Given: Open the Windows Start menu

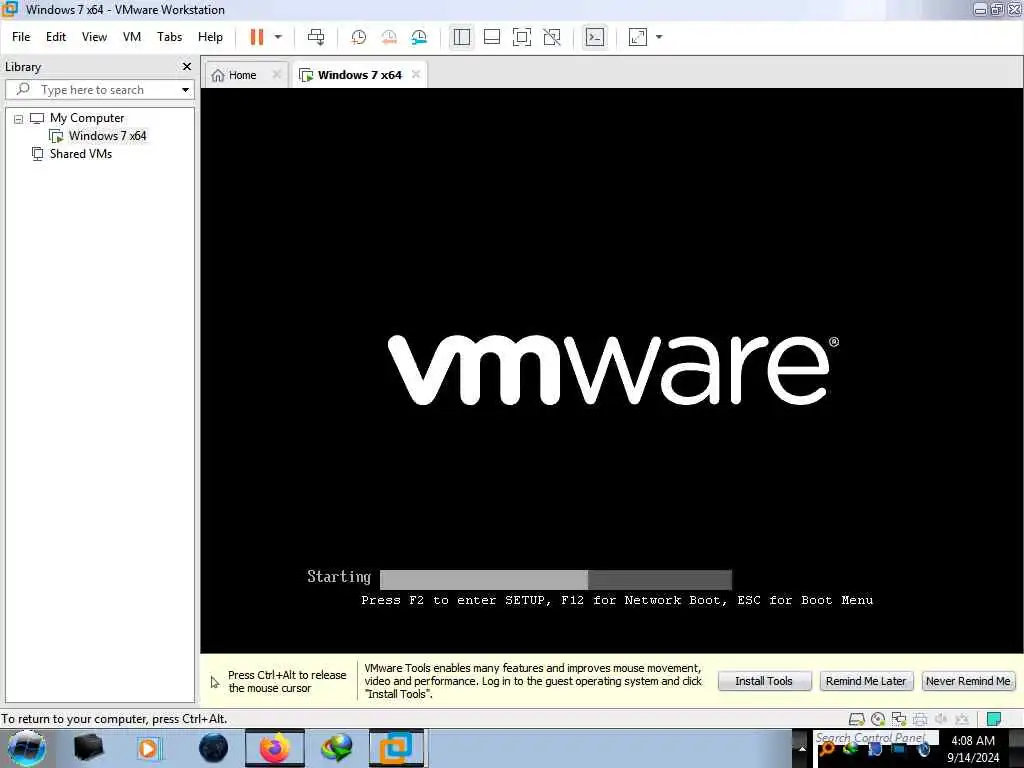Looking at the screenshot, I should pos(26,748).
